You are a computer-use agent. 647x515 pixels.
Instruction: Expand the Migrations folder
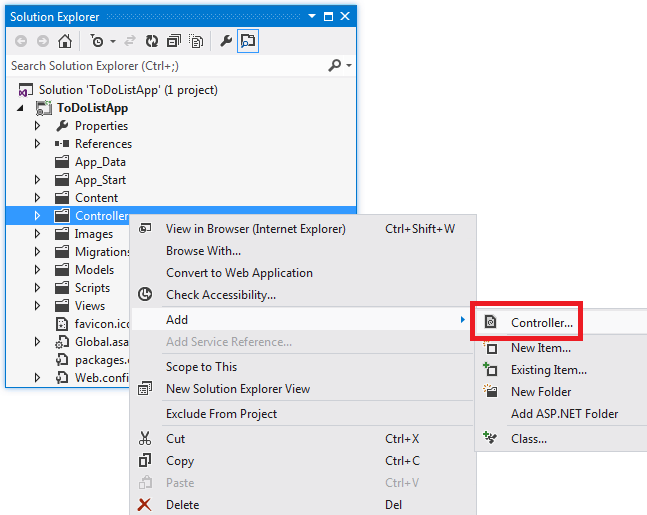38,252
